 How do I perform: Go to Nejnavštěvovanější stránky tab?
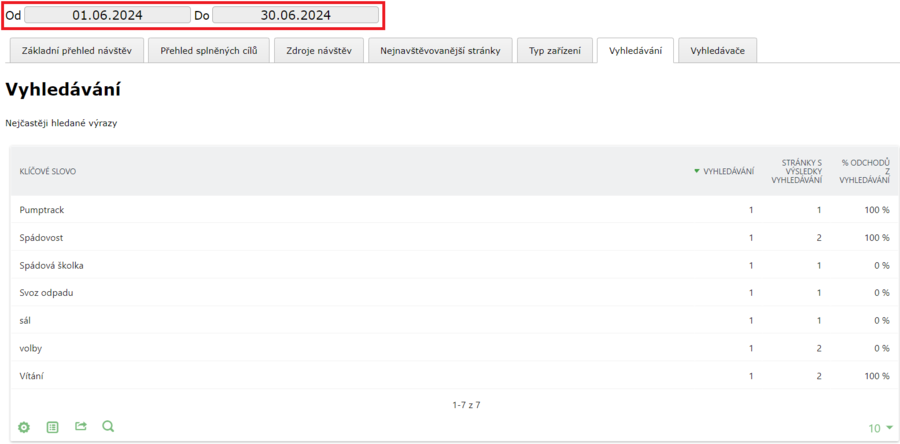coord(440,50)
